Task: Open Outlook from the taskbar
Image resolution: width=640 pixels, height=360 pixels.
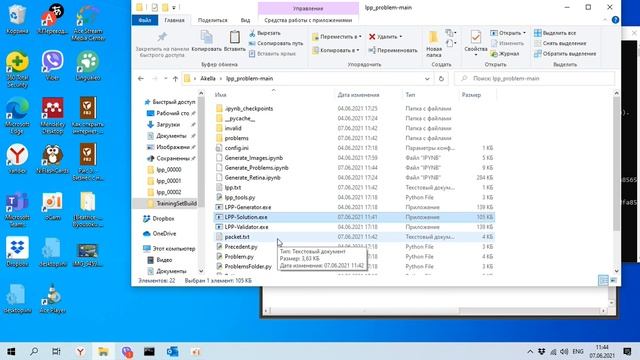Action: 172,351
